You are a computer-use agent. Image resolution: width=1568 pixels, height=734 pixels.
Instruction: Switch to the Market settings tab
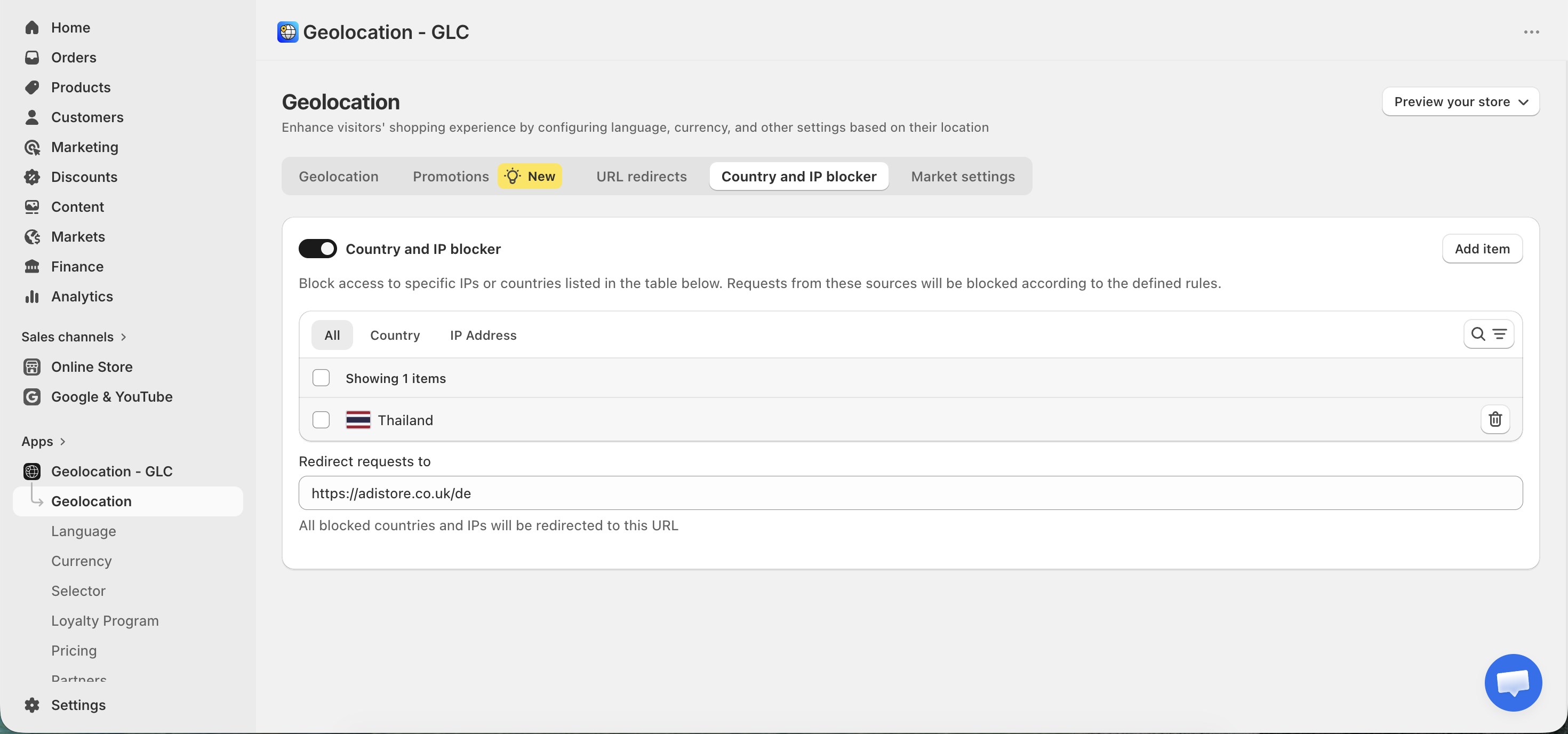click(x=962, y=176)
